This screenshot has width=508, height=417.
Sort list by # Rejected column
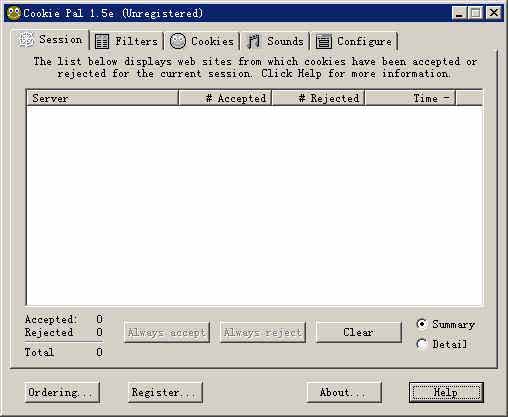click(x=318, y=98)
